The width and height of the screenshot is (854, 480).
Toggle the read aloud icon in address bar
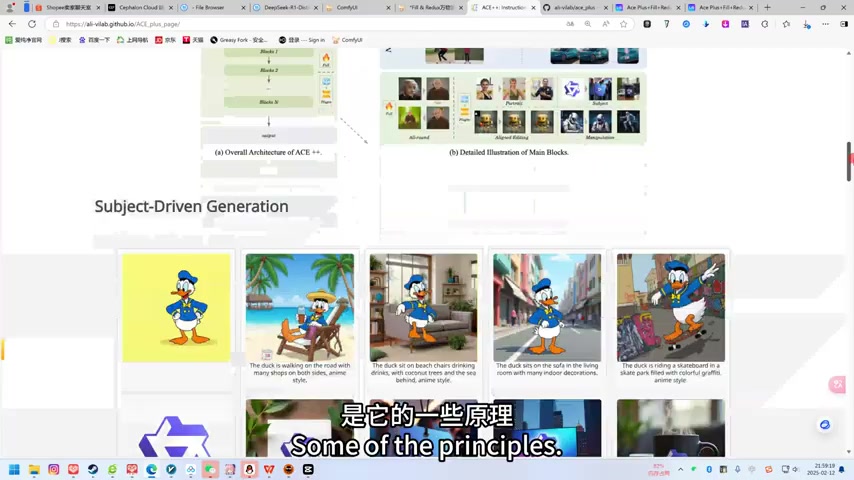[606, 24]
